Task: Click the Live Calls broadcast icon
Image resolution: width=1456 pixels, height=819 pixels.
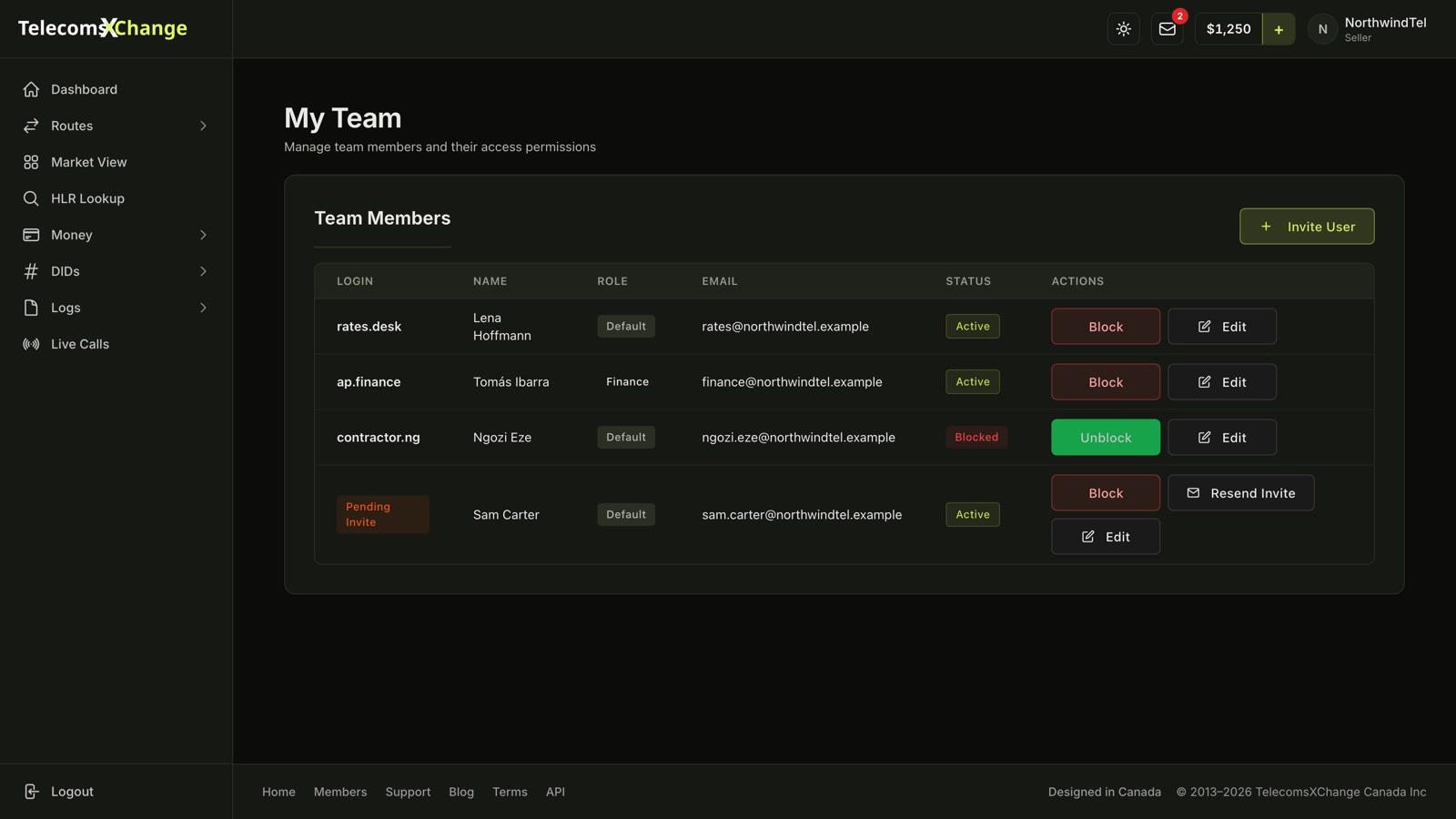Action: (31, 344)
